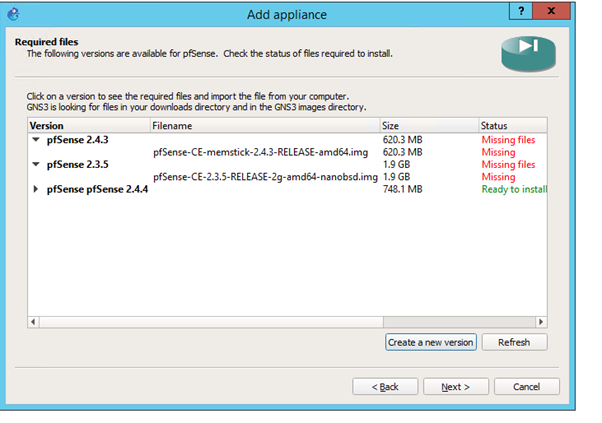The width and height of the screenshot is (602, 423).
Task: Click the Version column header
Action: click(89, 126)
